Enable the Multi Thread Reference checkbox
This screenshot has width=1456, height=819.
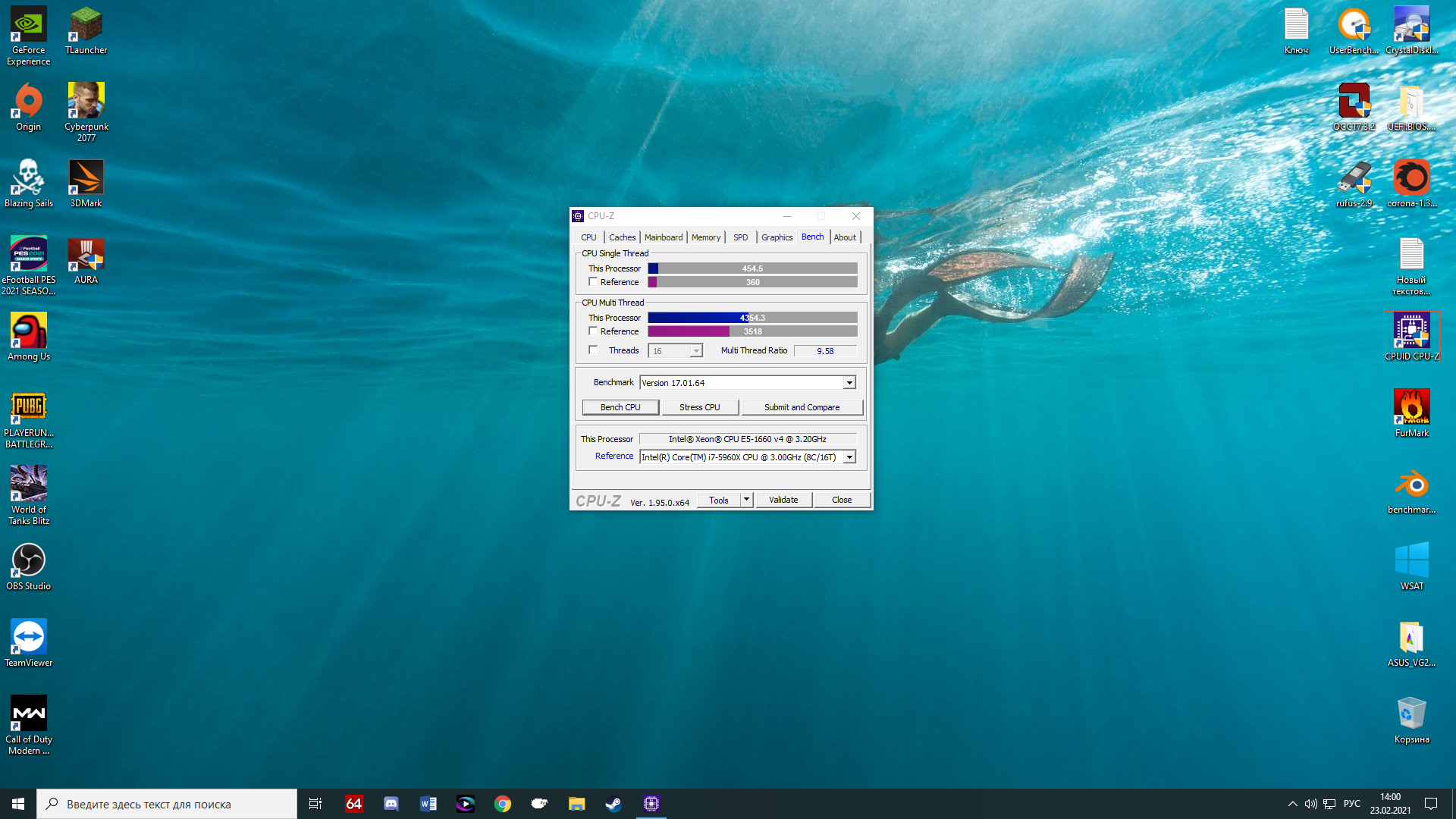click(593, 331)
